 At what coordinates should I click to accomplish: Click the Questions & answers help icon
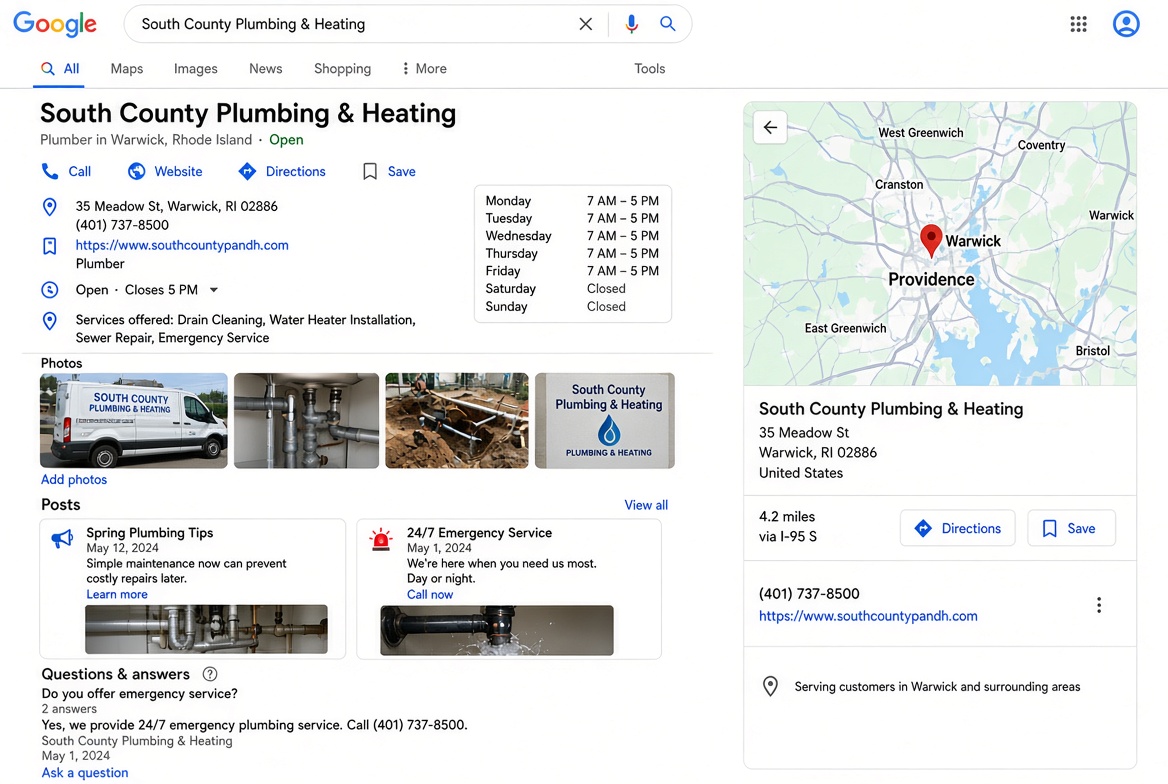click(x=210, y=674)
